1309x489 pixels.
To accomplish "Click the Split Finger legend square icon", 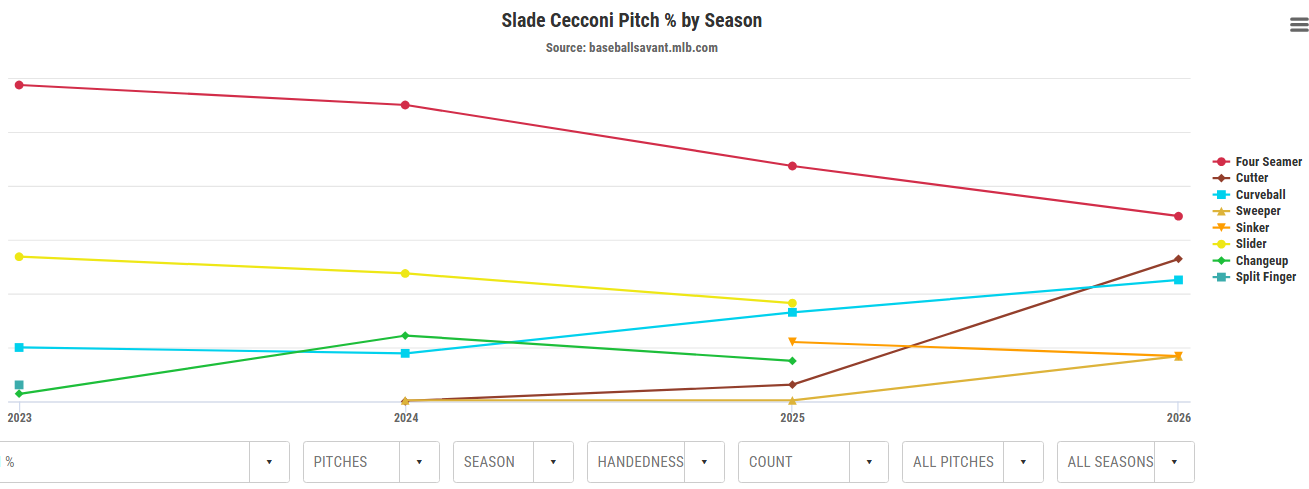I will (1220, 277).
